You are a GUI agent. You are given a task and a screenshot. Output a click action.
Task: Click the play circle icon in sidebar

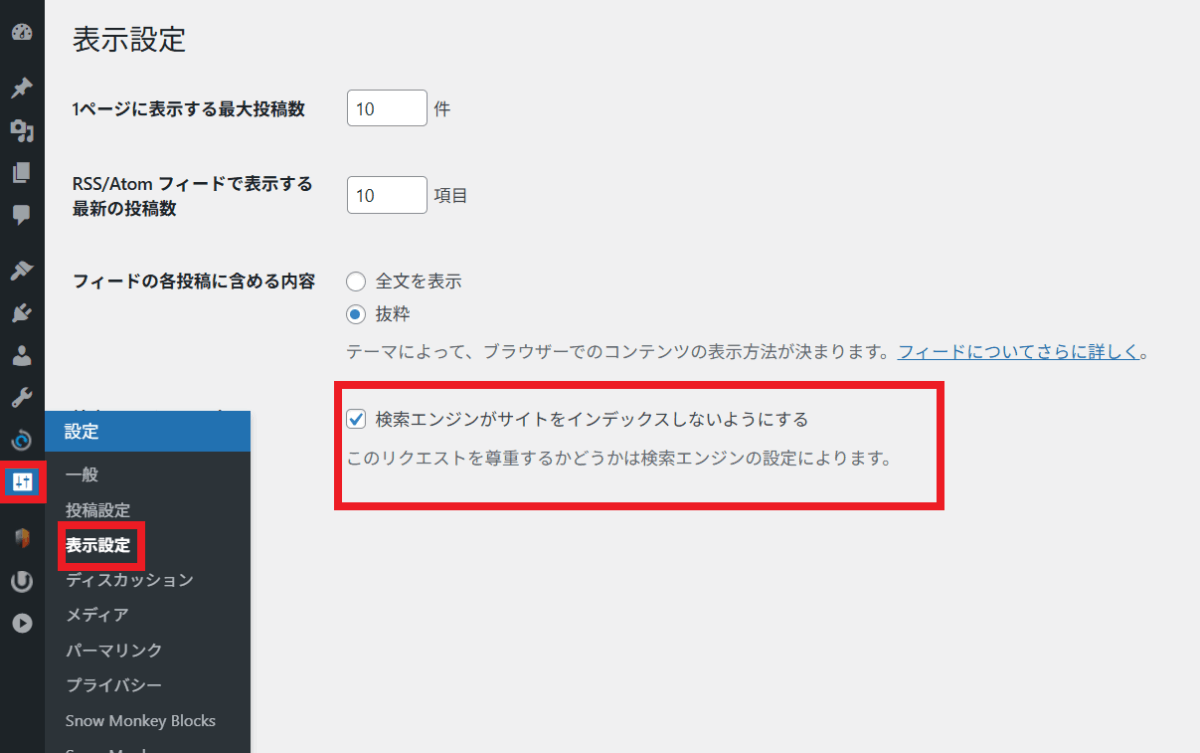pos(22,623)
